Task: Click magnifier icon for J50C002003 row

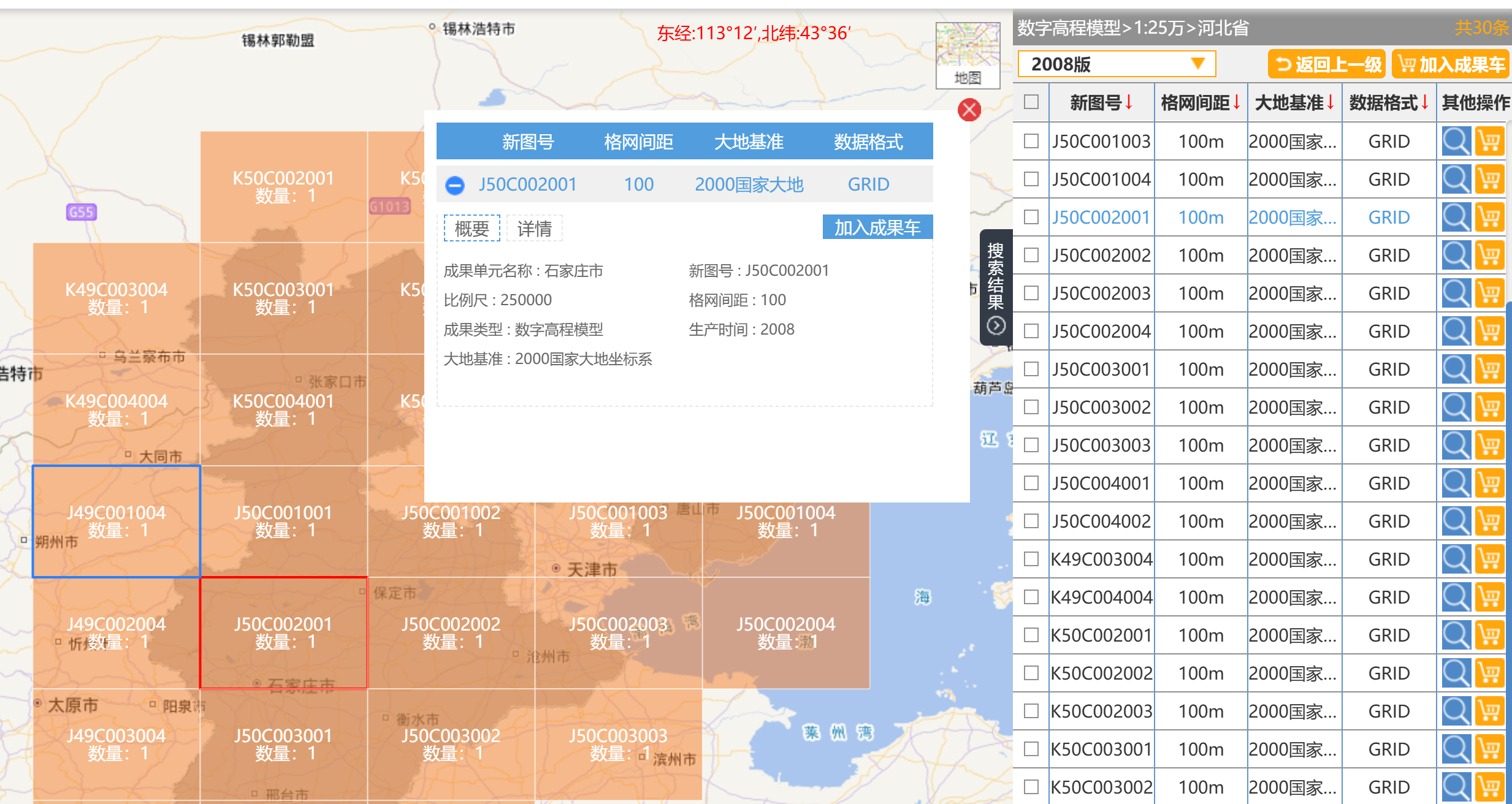Action: (1456, 293)
